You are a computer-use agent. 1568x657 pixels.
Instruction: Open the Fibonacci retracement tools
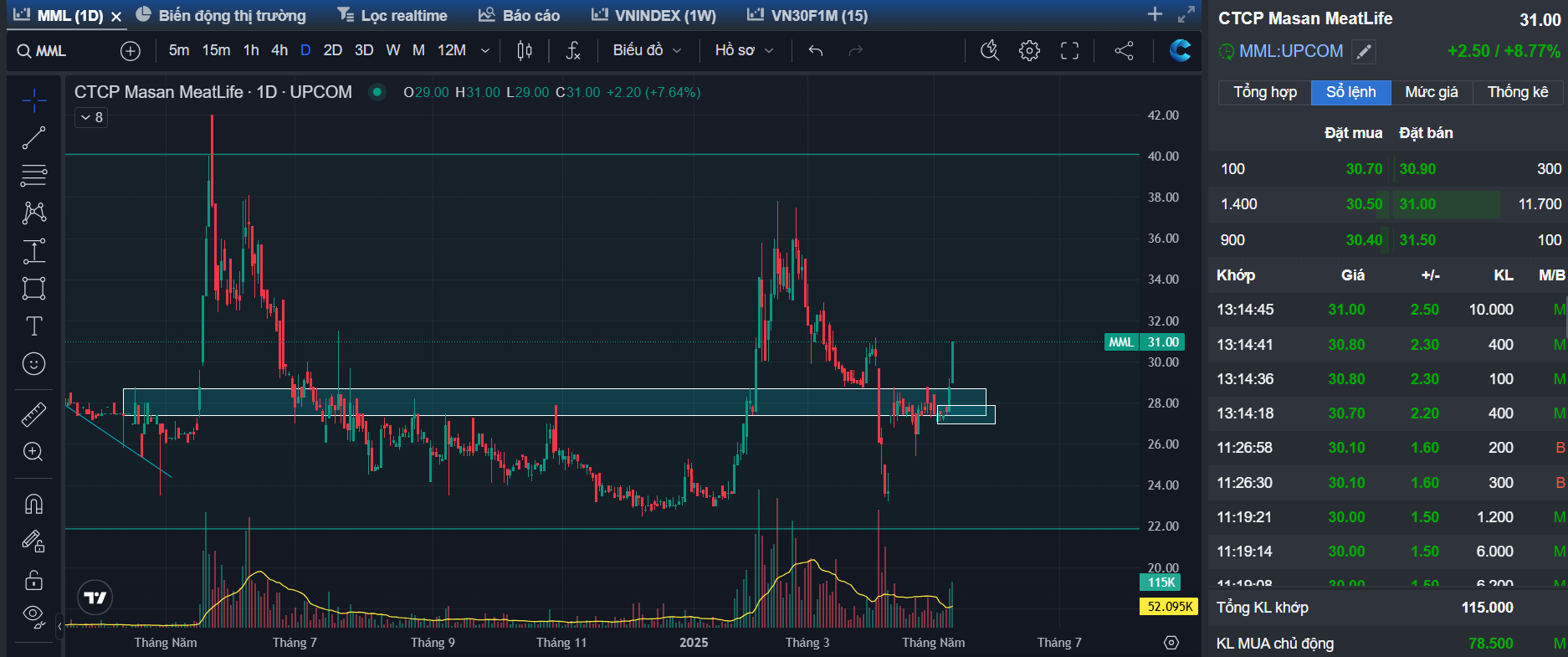click(x=34, y=176)
